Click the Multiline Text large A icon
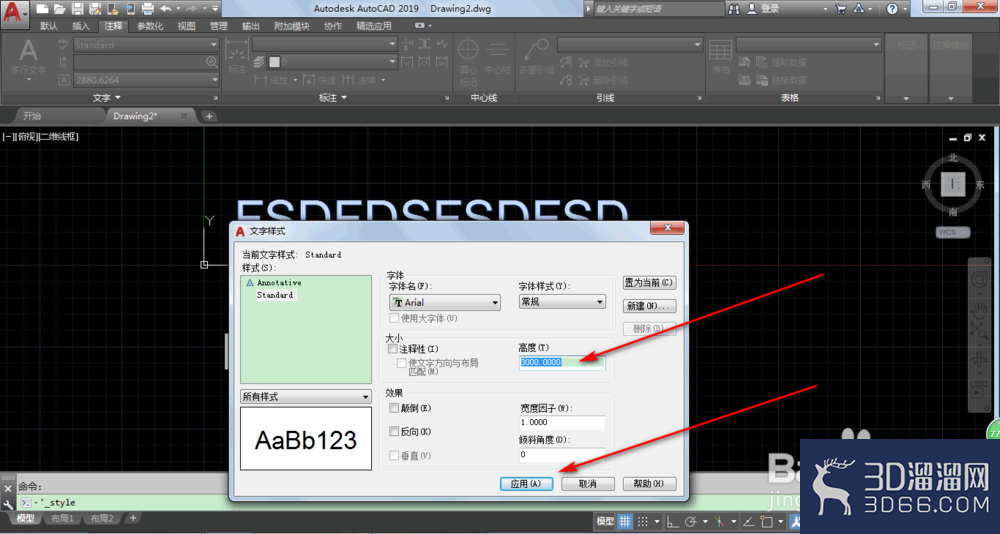 tap(28, 51)
